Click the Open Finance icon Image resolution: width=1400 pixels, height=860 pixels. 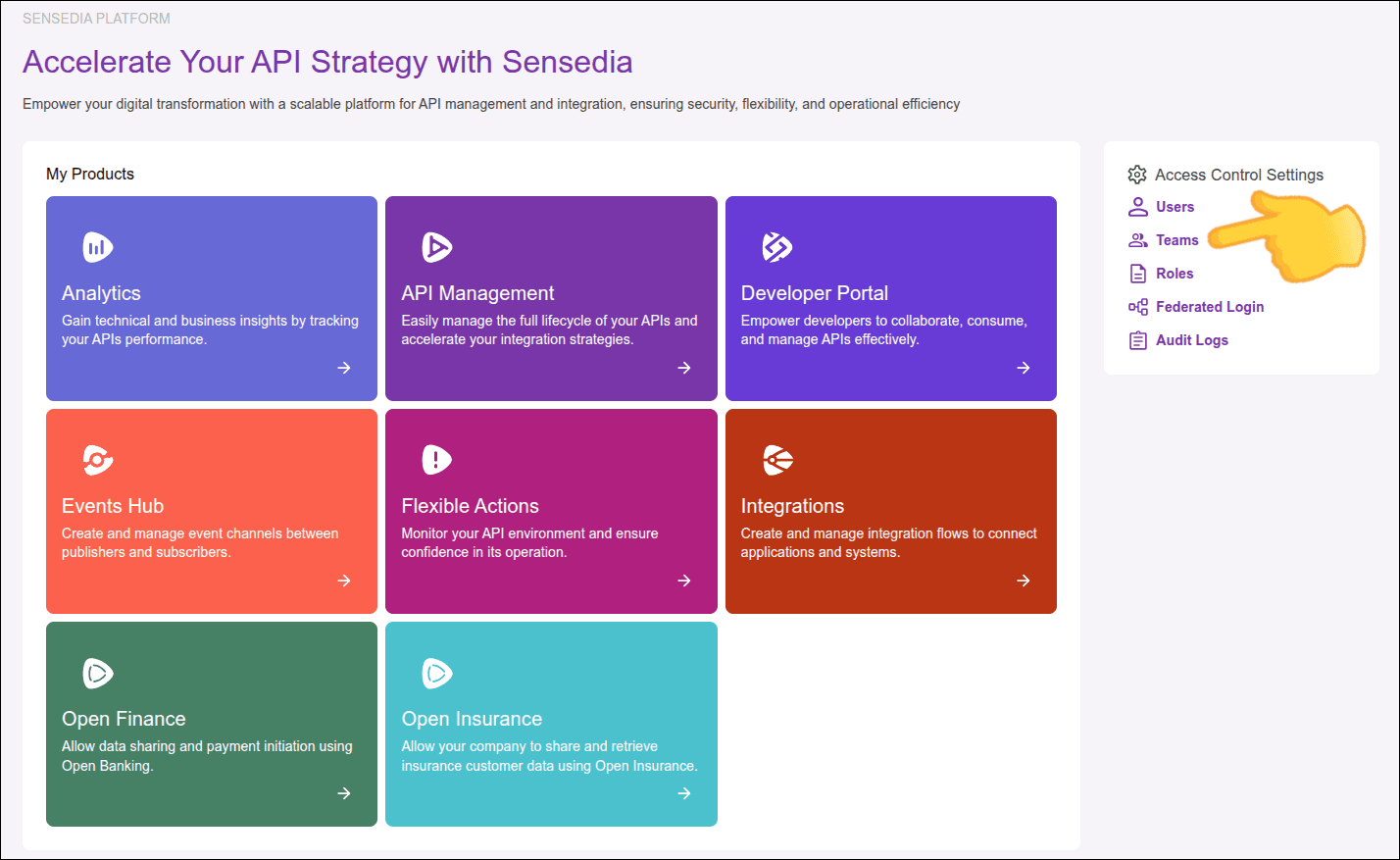pyautogui.click(x=97, y=673)
